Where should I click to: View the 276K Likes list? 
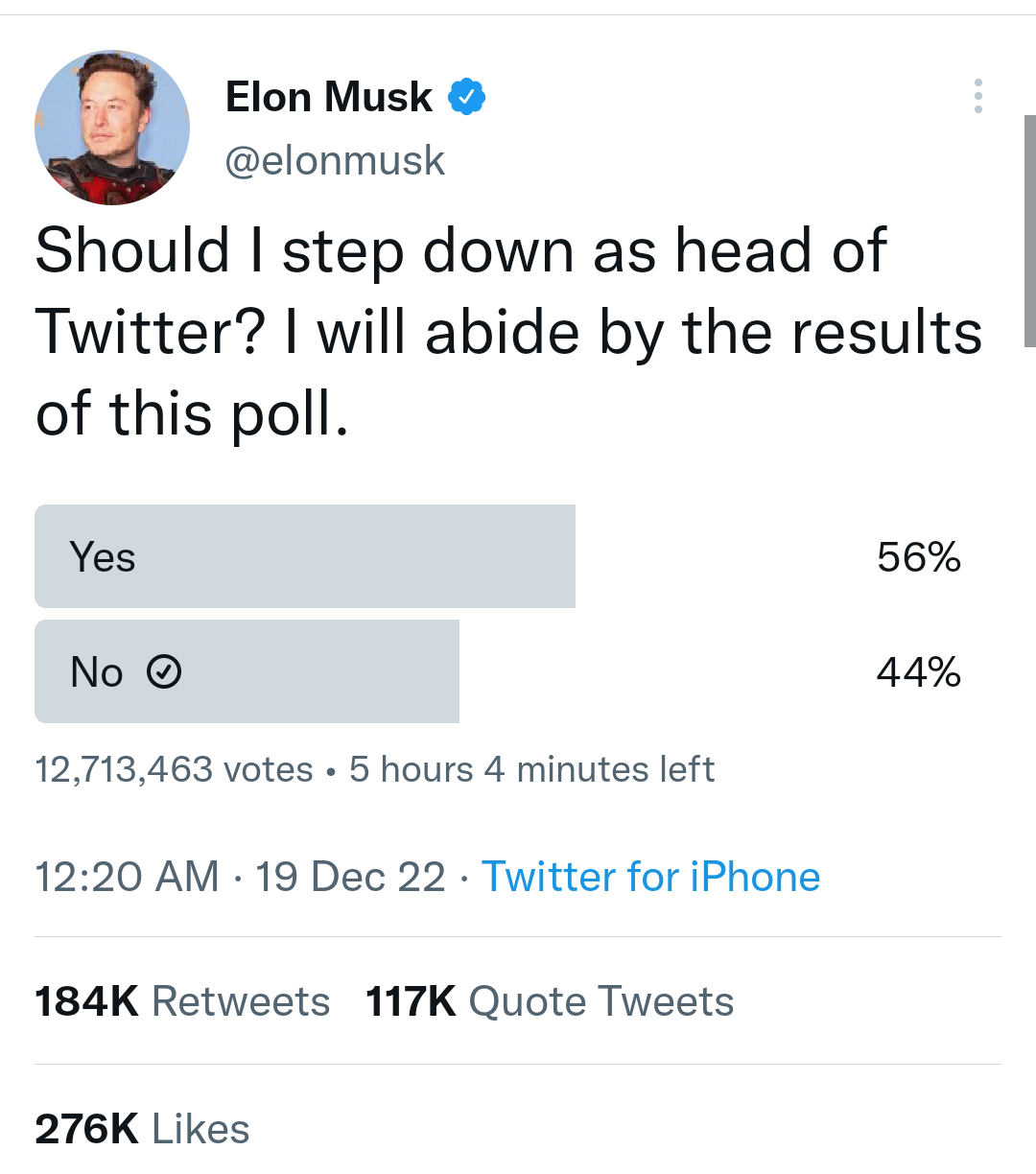click(x=142, y=1129)
